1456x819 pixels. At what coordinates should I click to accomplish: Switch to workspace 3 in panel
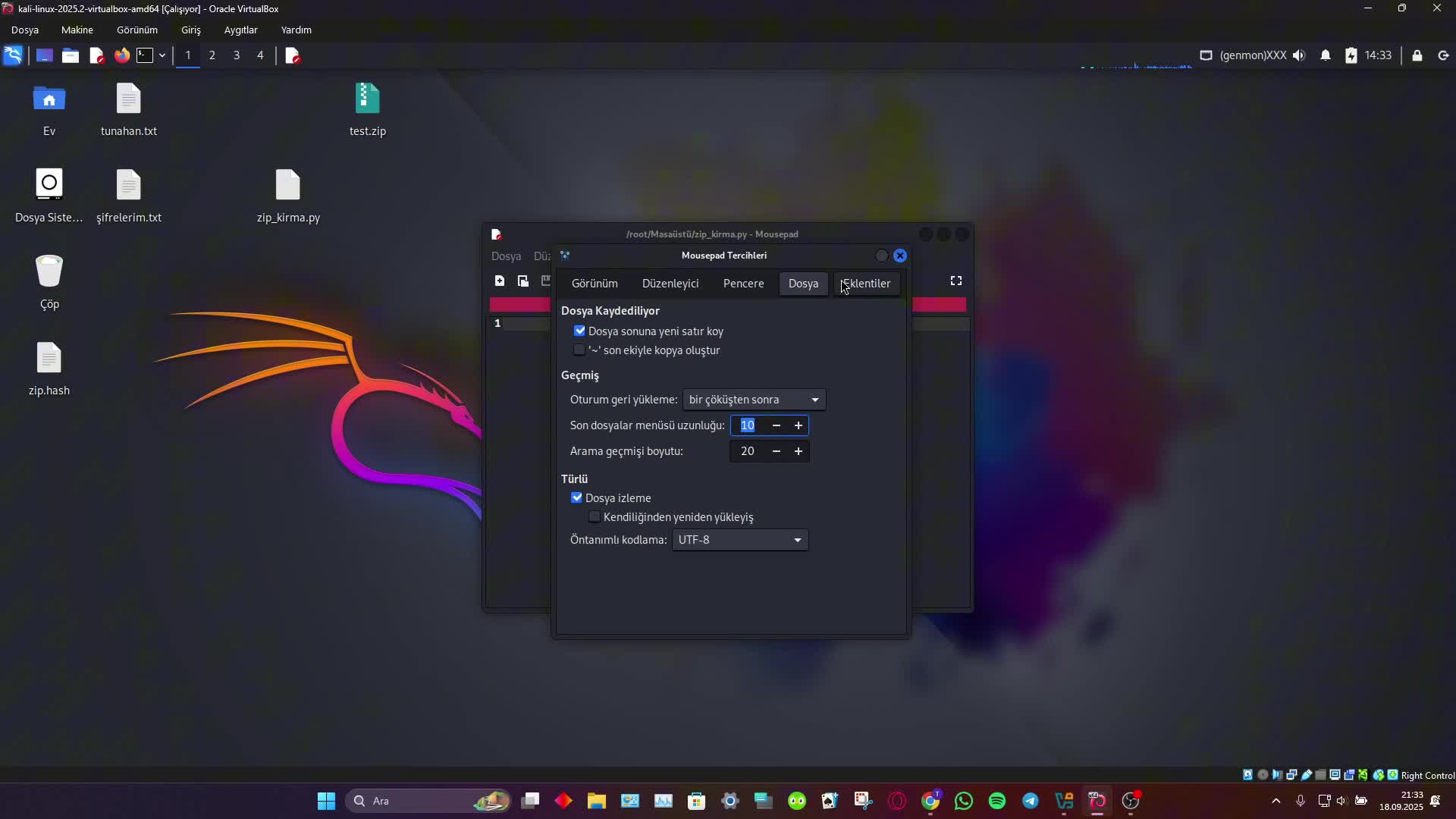237,55
